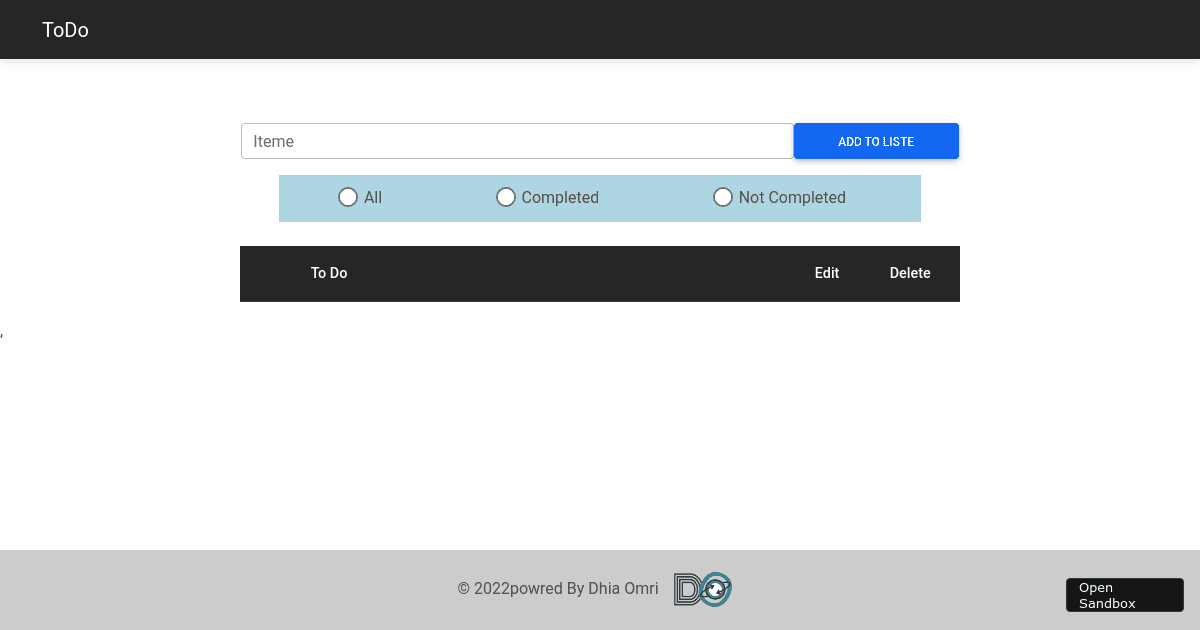Screen dimensions: 1200x630
Task: Click the 'Not Completed' label text
Action: pos(792,198)
